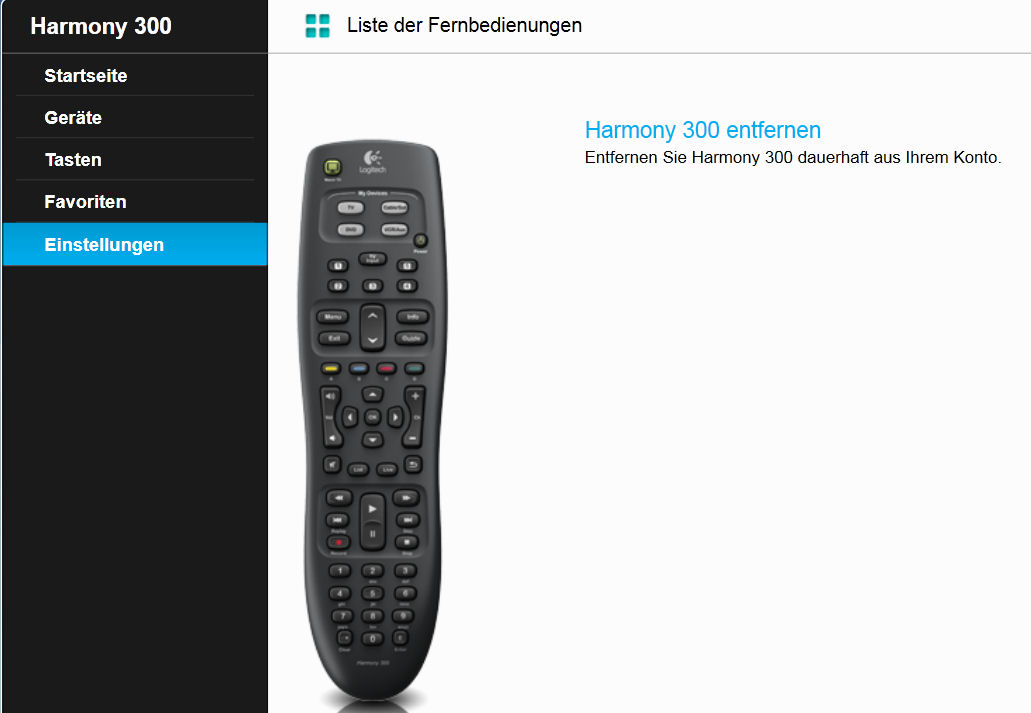Image resolution: width=1031 pixels, height=713 pixels.
Task: Click the red Record button on remote
Action: (x=339, y=543)
